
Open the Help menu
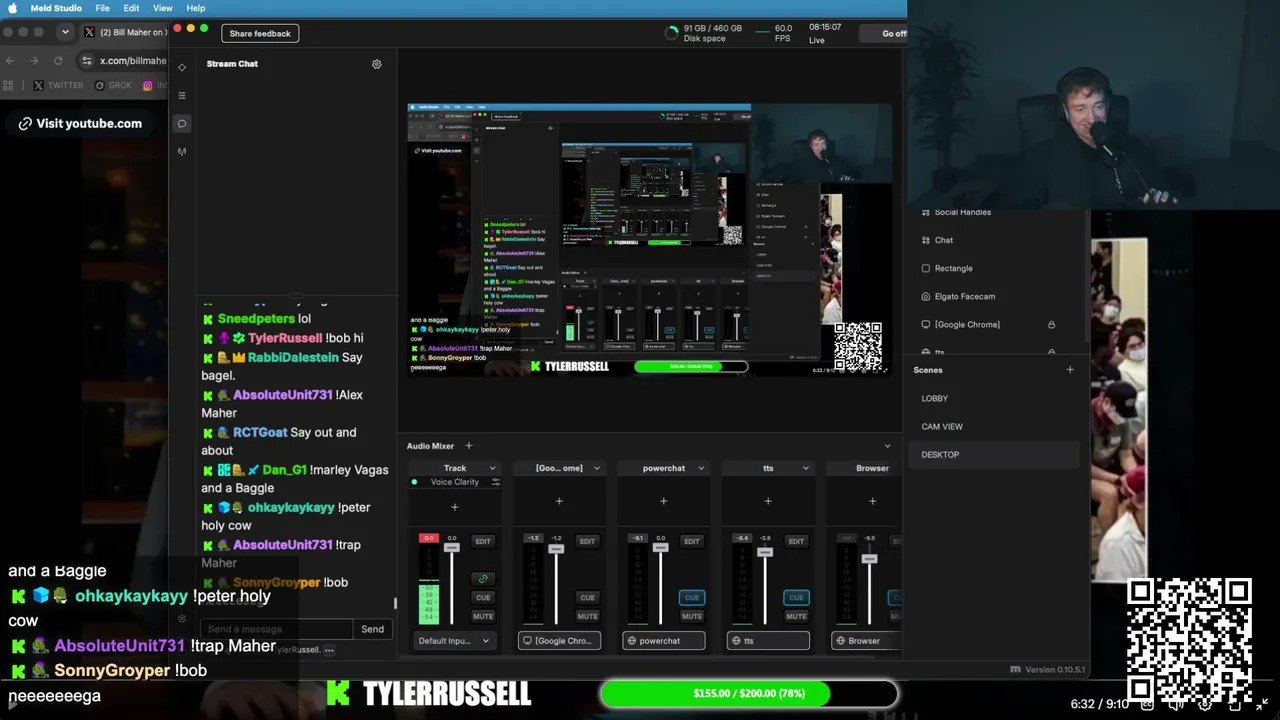pyautogui.click(x=196, y=8)
